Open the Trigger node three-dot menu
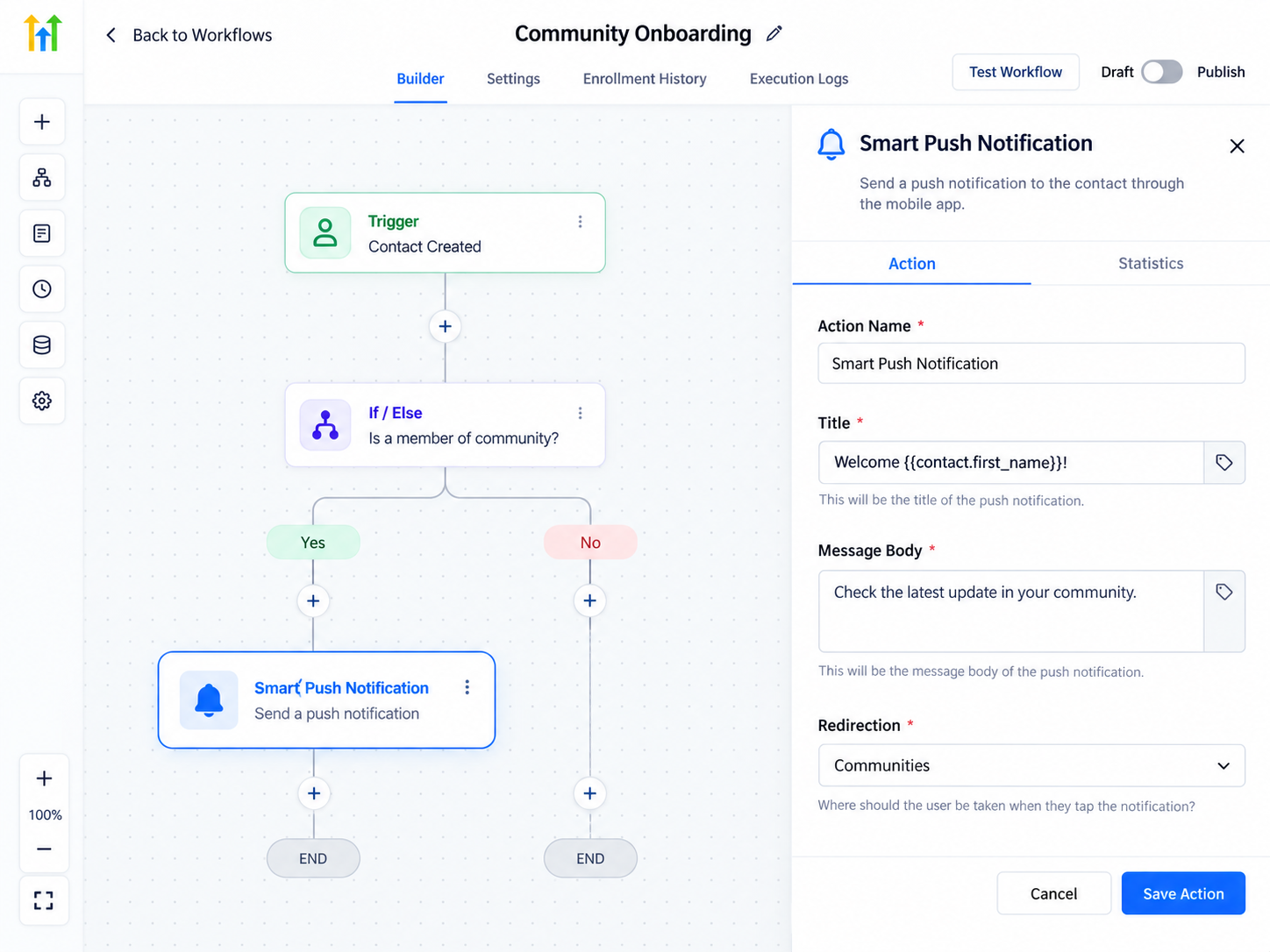This screenshot has height=952, width=1270. [x=580, y=222]
